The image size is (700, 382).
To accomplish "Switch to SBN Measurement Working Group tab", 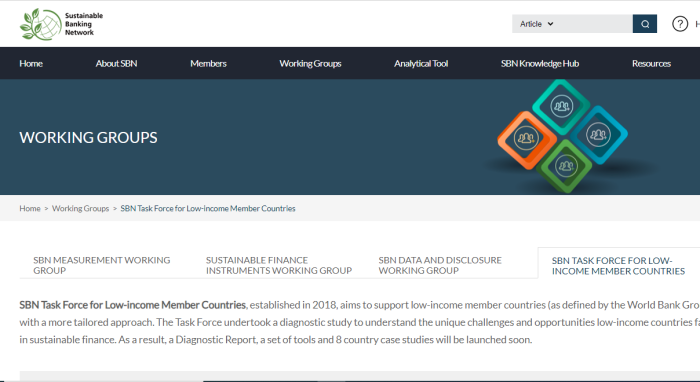I will [x=102, y=265].
